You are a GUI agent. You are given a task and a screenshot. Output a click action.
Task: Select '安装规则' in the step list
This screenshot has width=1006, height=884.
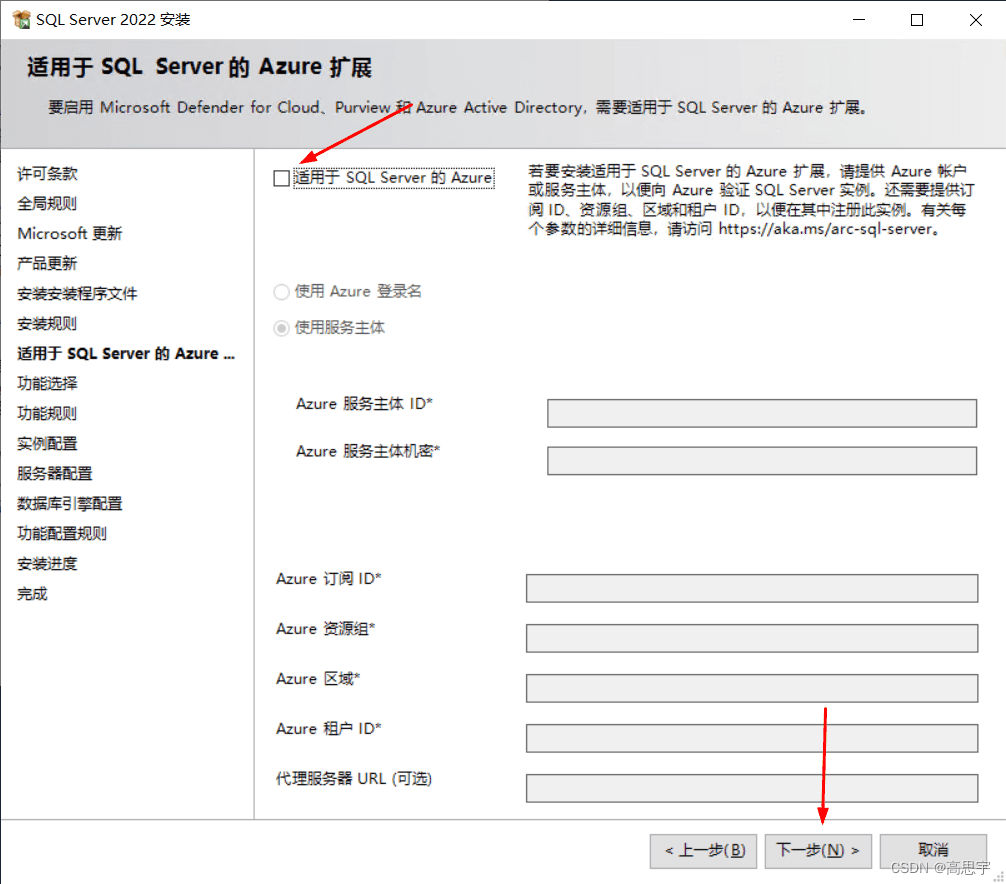click(47, 324)
